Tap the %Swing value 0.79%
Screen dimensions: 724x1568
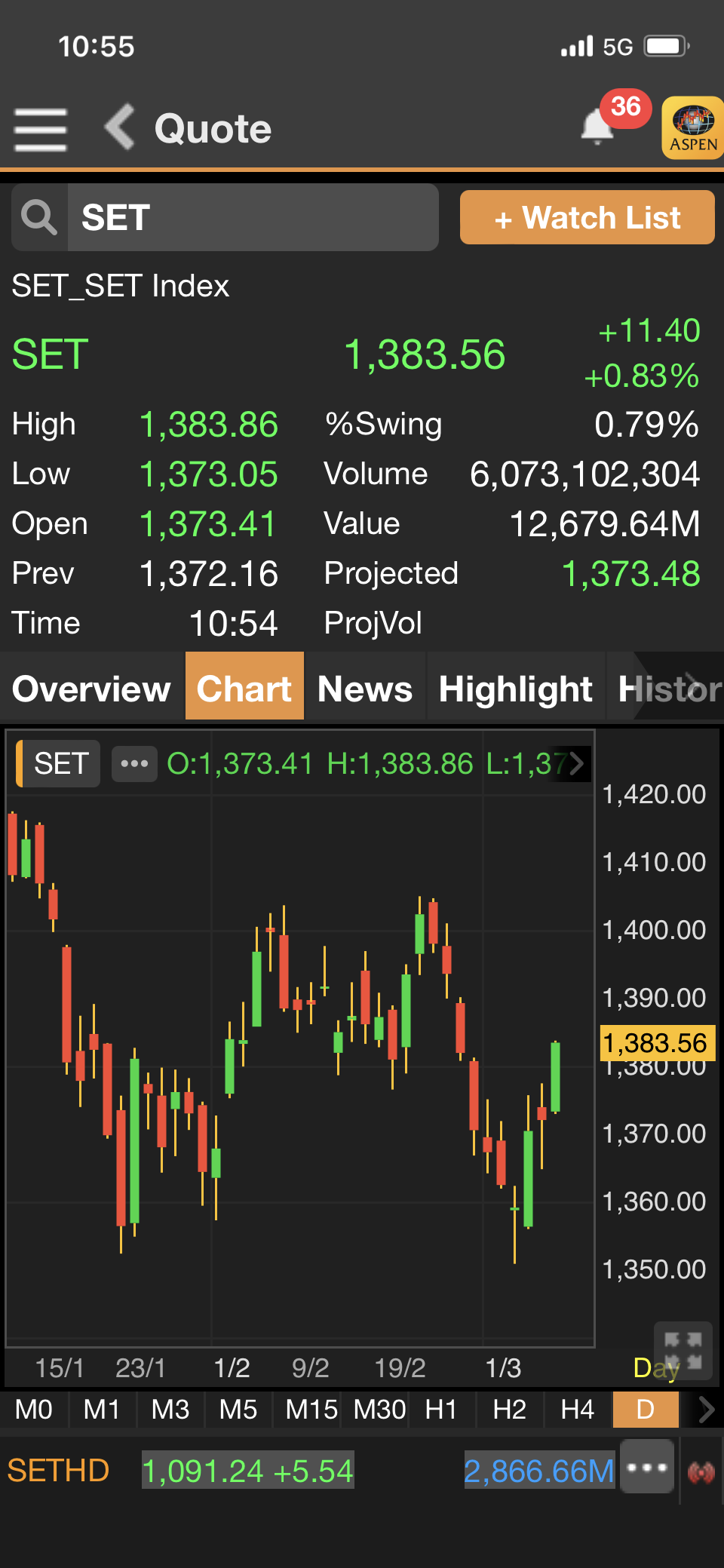point(647,425)
